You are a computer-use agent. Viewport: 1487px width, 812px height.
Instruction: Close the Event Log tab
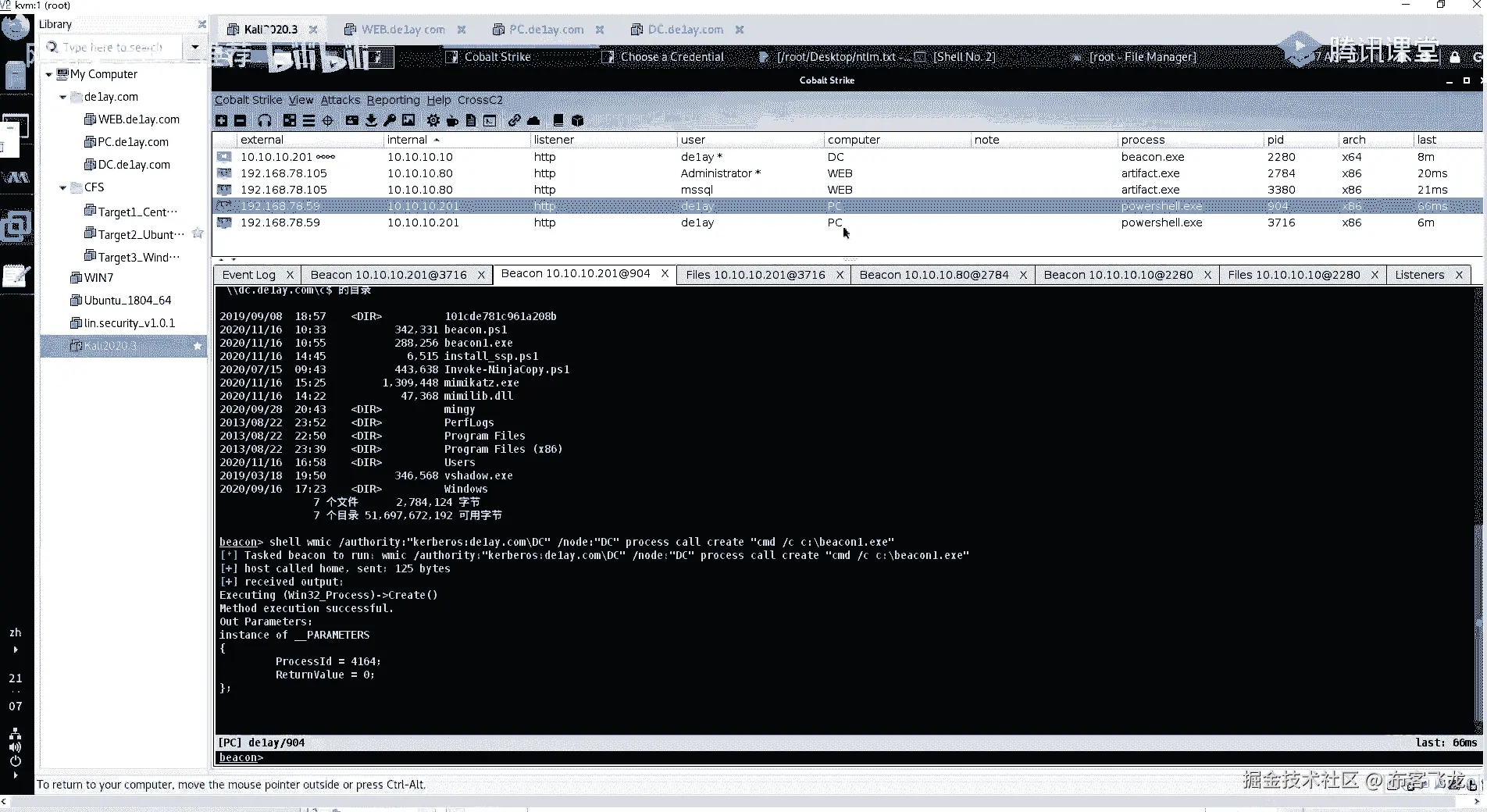(x=290, y=275)
